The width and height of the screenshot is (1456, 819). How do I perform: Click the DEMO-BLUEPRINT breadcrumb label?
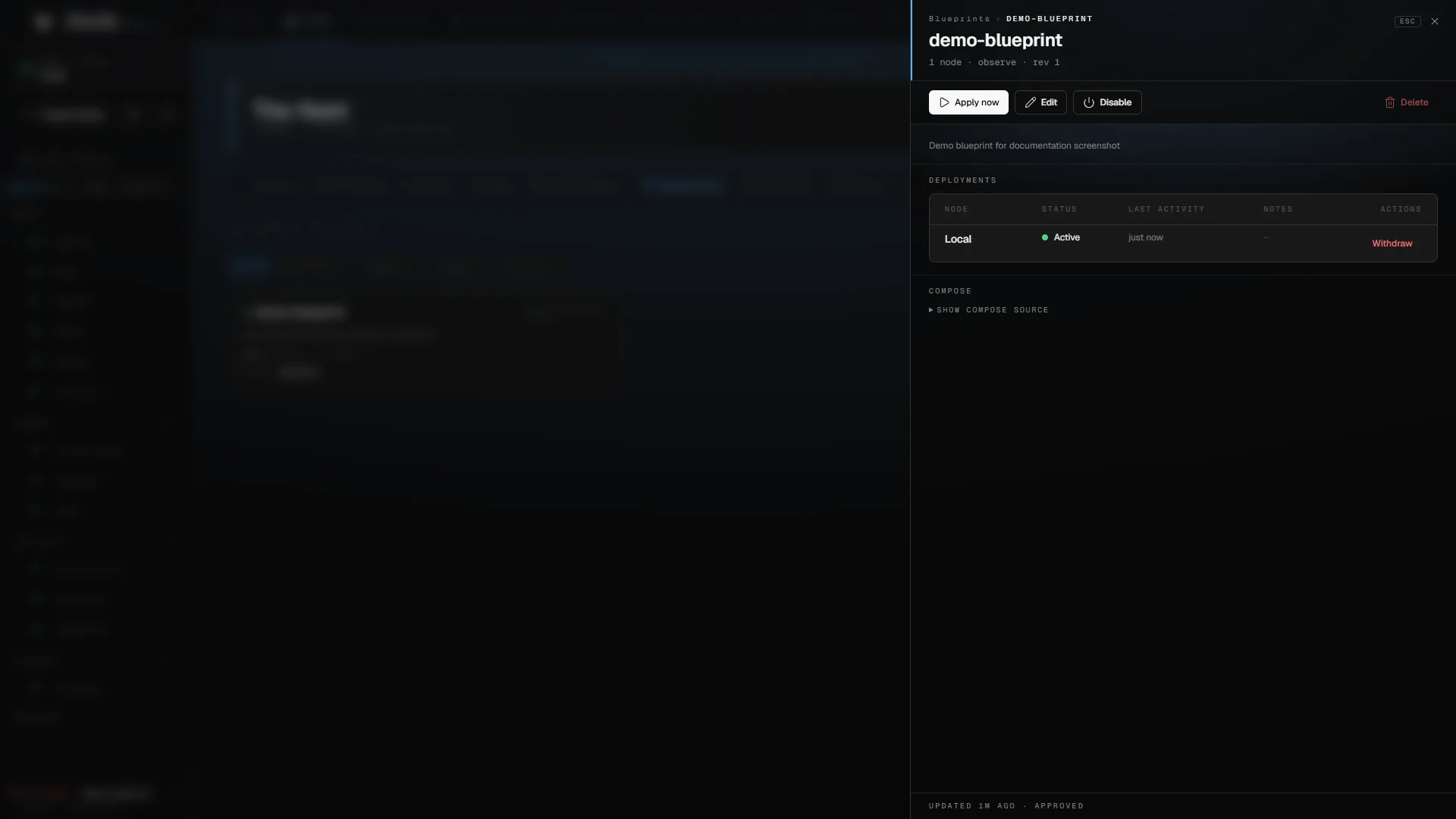click(1050, 19)
